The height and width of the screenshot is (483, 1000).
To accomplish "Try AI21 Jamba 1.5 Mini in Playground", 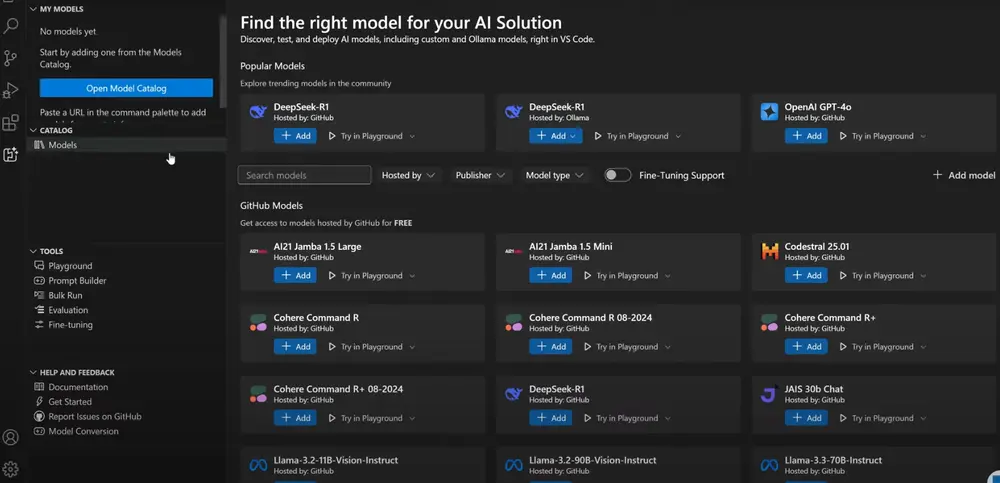I will tap(621, 276).
